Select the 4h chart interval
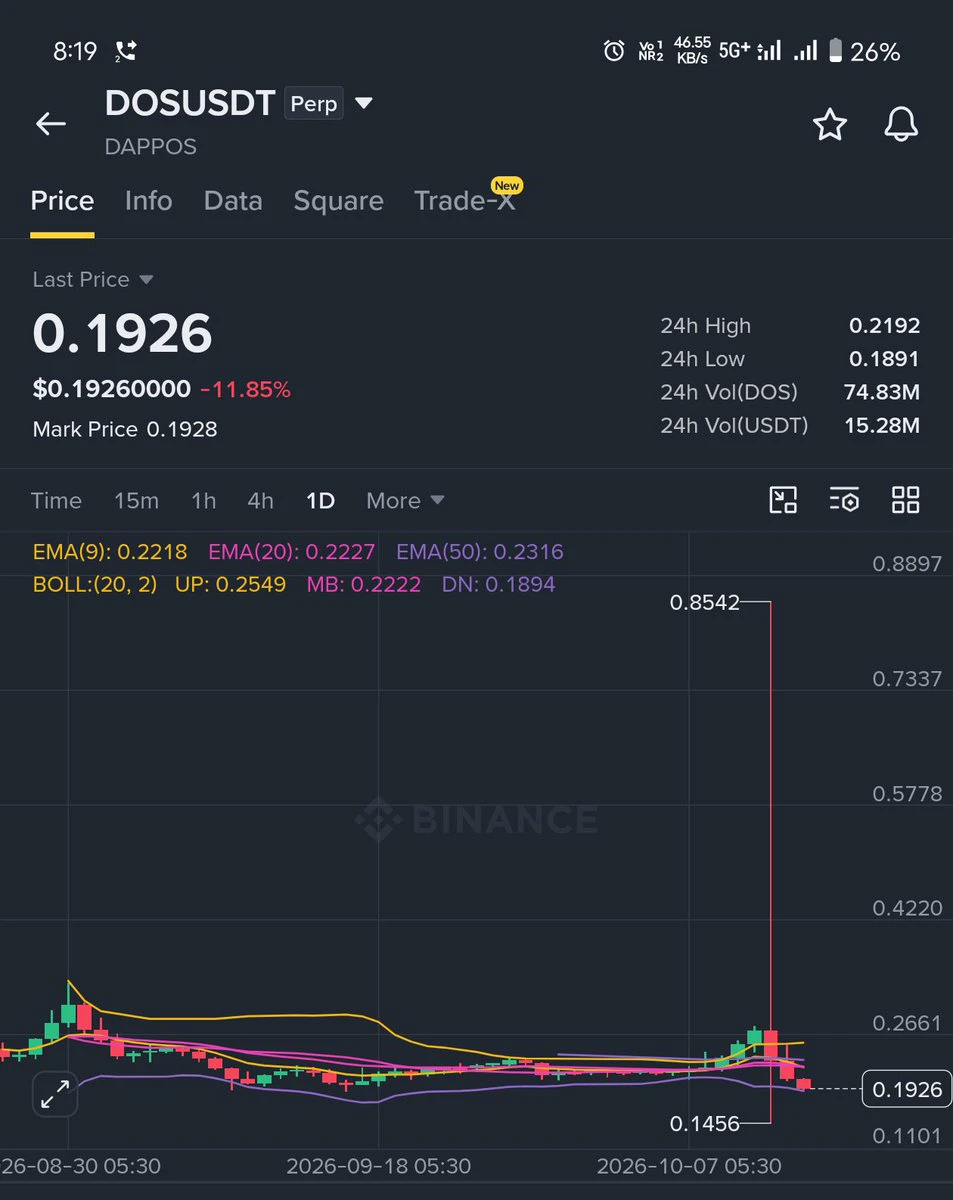The image size is (953, 1200). coord(260,500)
